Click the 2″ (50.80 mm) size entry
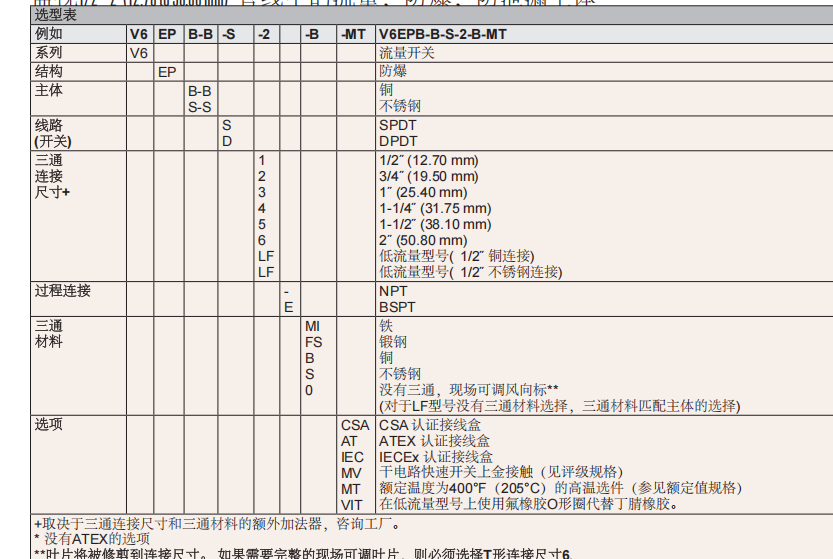 pos(423,240)
